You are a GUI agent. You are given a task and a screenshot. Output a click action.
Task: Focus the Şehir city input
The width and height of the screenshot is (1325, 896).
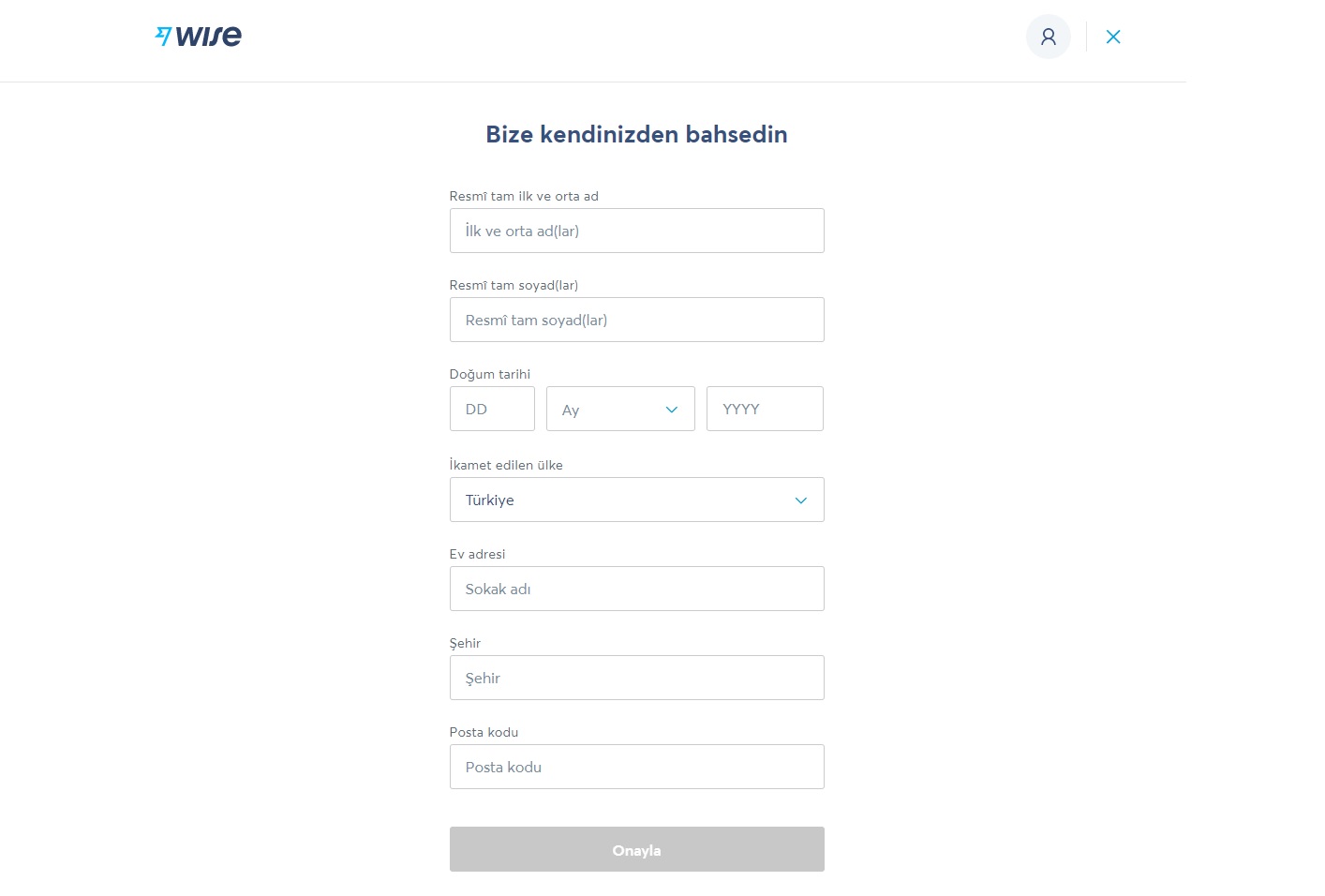point(636,678)
